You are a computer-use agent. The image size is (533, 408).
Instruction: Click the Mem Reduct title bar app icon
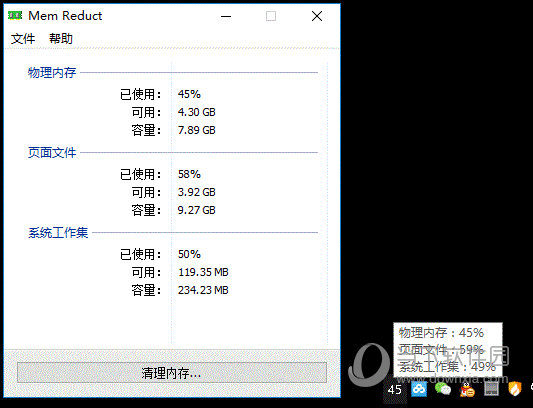[x=15, y=16]
